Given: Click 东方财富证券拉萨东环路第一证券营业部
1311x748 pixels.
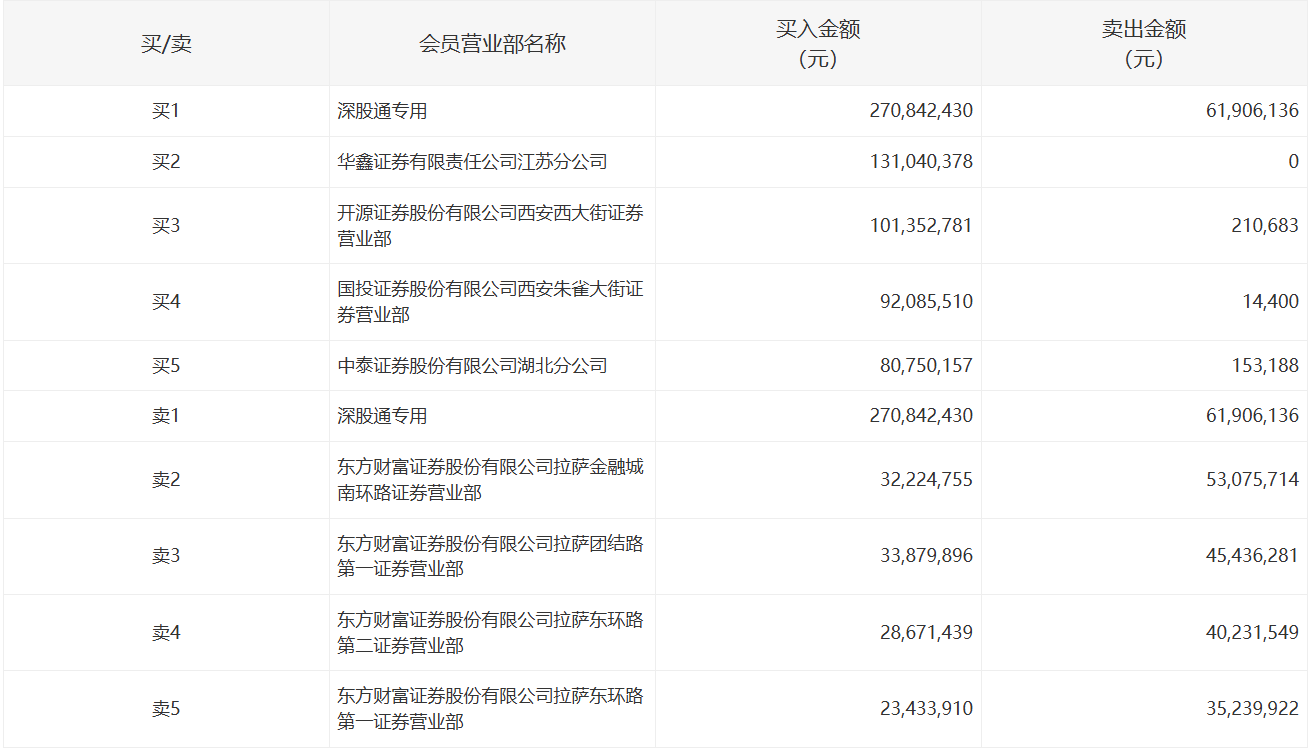Looking at the screenshot, I should click(x=490, y=709).
